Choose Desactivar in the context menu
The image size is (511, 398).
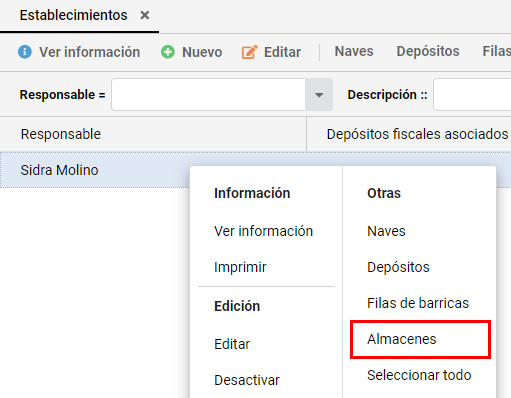(x=247, y=380)
